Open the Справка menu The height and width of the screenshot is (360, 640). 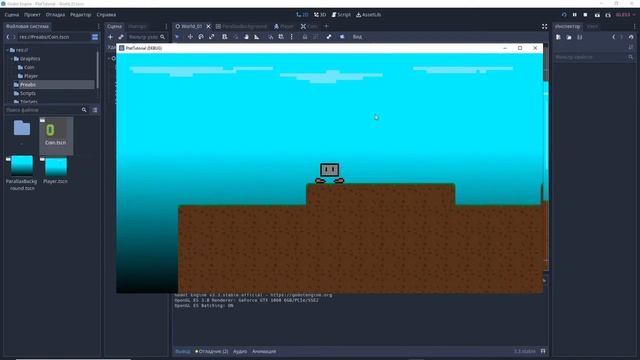click(106, 15)
